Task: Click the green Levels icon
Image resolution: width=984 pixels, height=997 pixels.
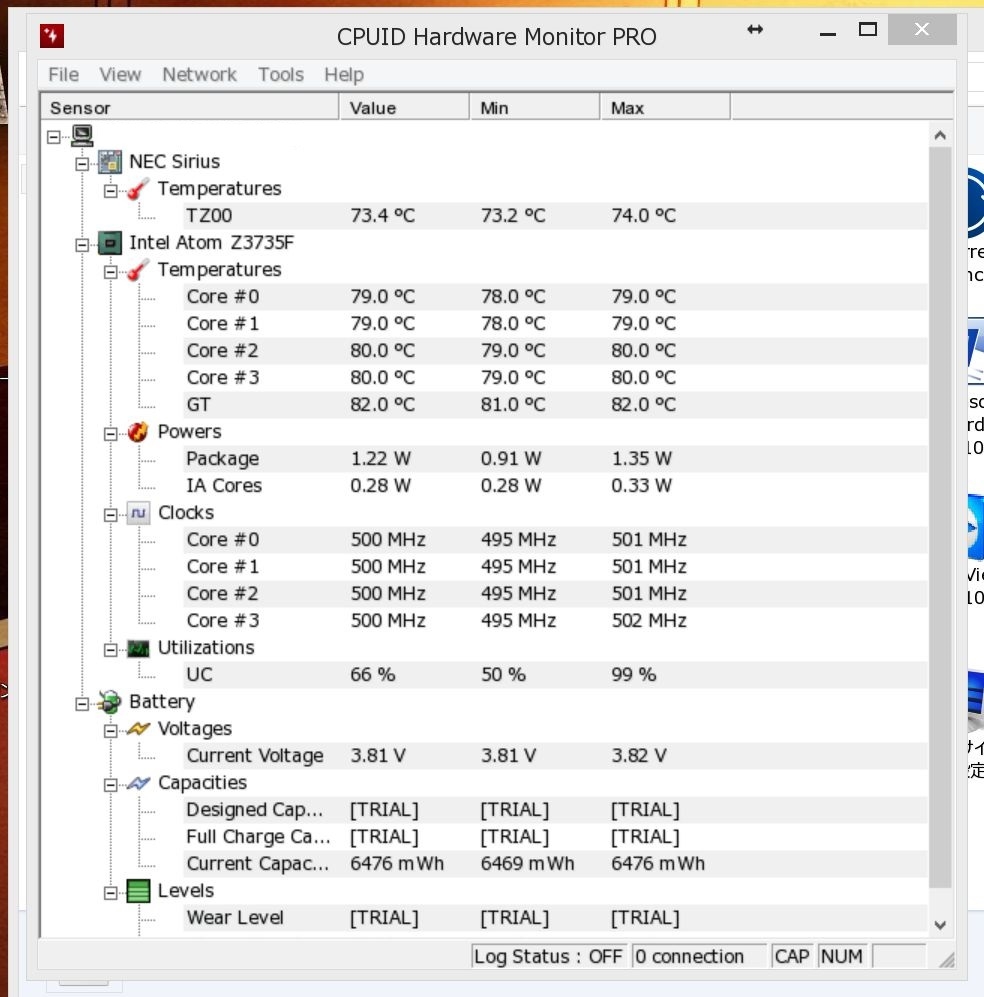Action: point(138,891)
